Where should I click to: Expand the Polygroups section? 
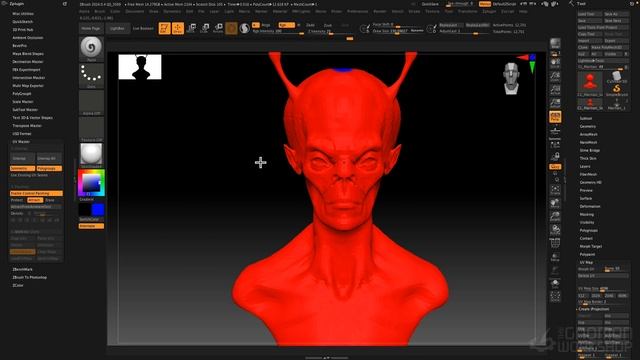point(588,230)
